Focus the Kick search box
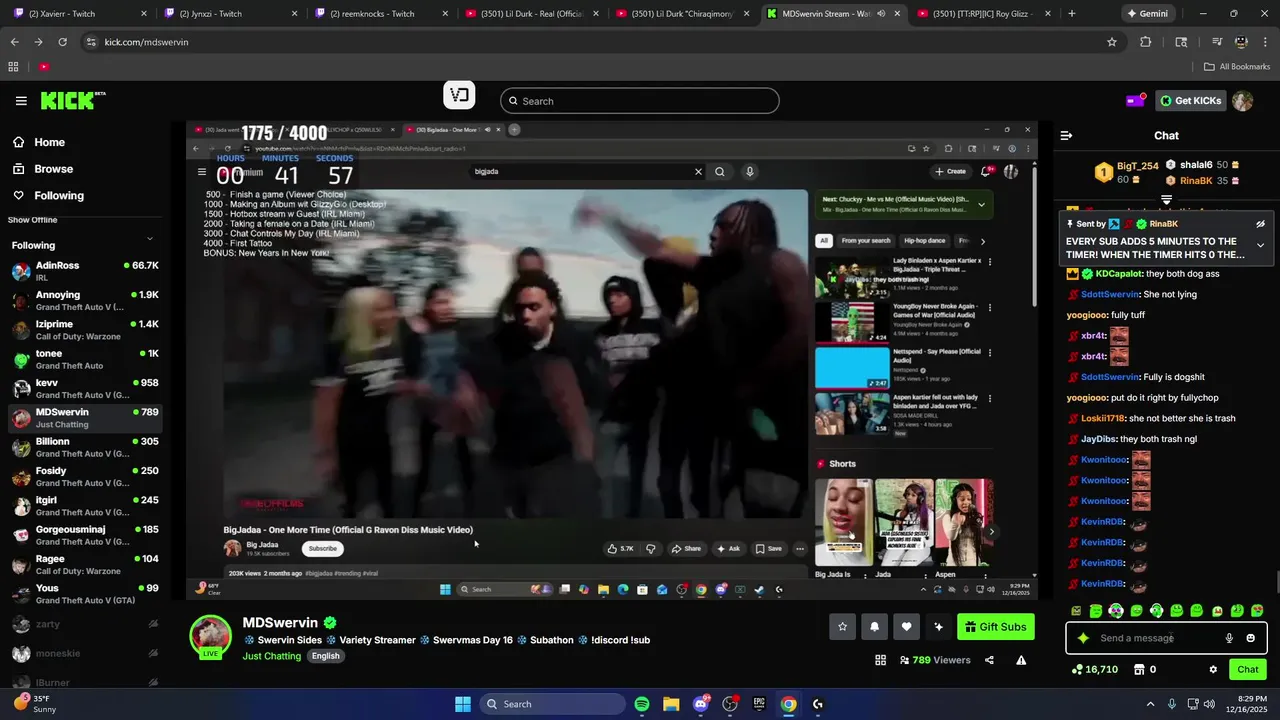This screenshot has width=1280, height=720. (x=640, y=101)
